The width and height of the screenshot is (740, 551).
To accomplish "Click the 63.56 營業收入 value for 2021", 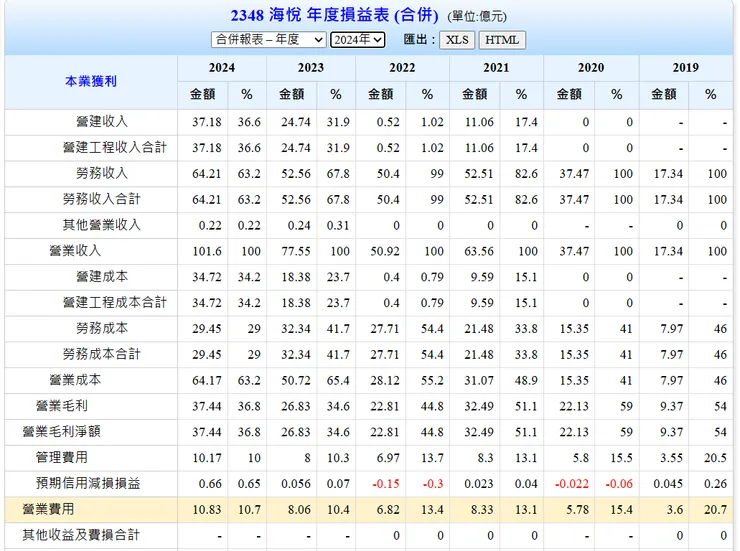I will (479, 251).
